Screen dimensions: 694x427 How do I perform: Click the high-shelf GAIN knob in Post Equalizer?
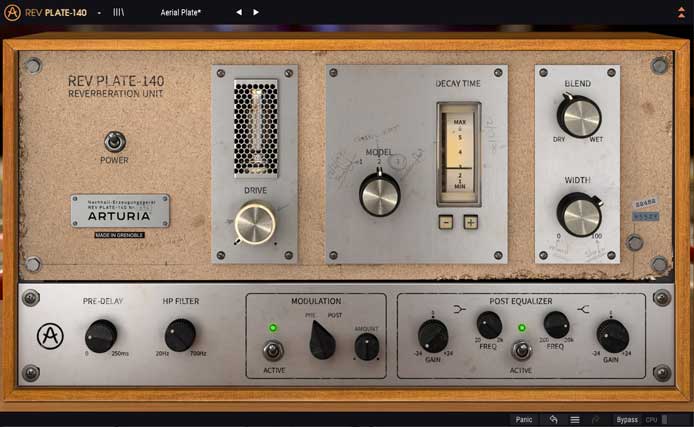coord(613,336)
